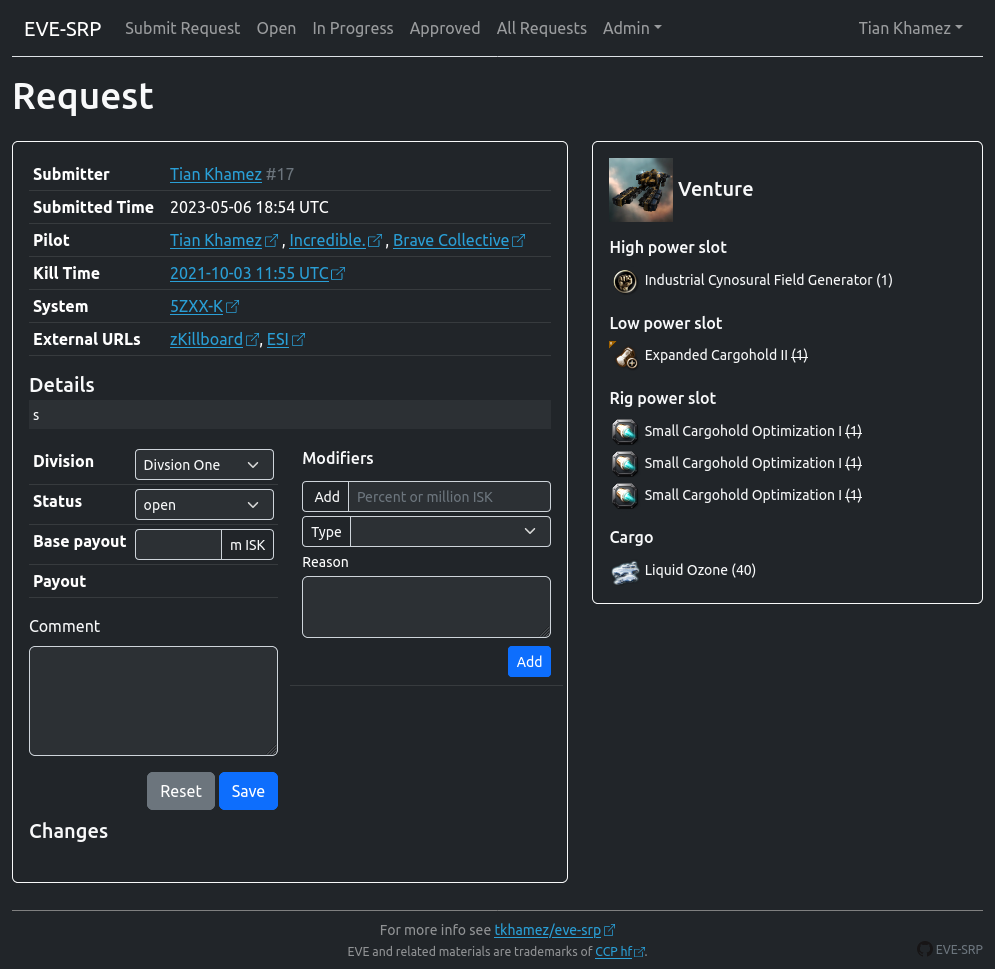The height and width of the screenshot is (969, 995).
Task: Open the 2021-10-03 11:55 UTC kill time link
Action: (249, 274)
